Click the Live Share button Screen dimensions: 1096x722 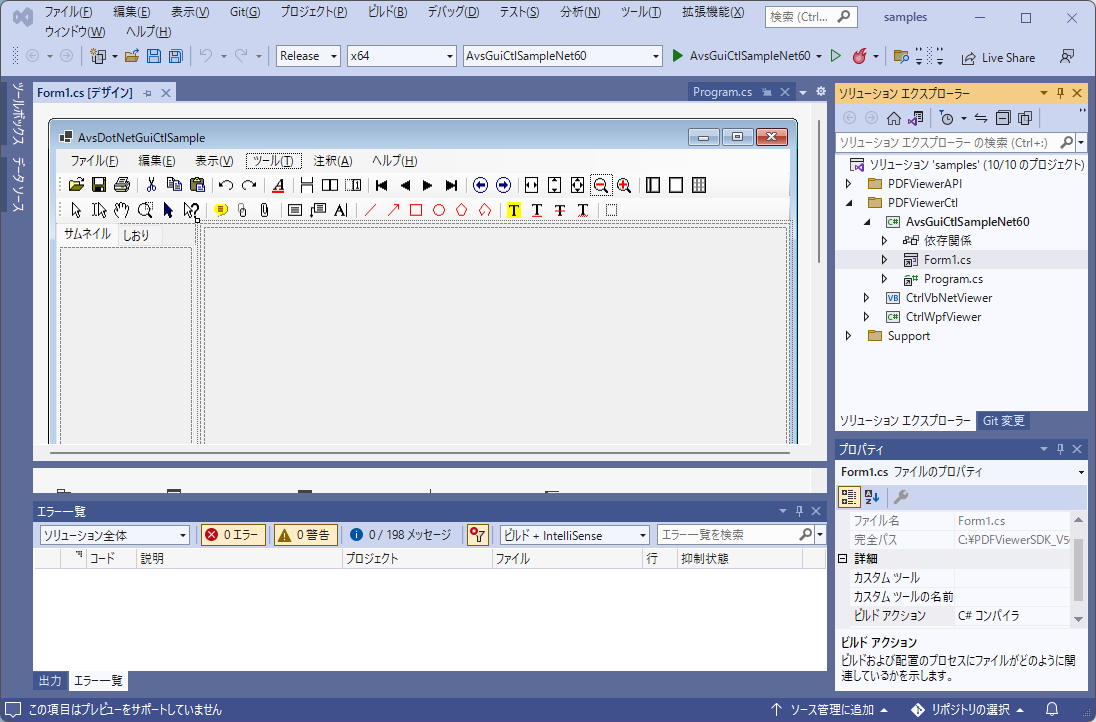998,57
